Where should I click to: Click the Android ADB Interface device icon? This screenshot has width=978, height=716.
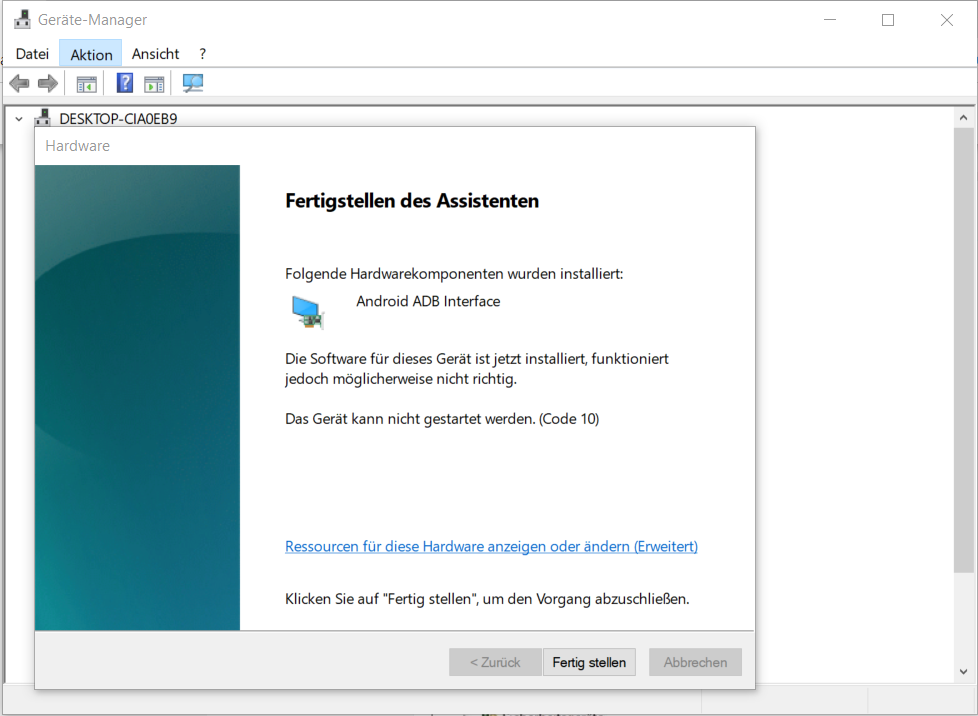pyautogui.click(x=308, y=312)
